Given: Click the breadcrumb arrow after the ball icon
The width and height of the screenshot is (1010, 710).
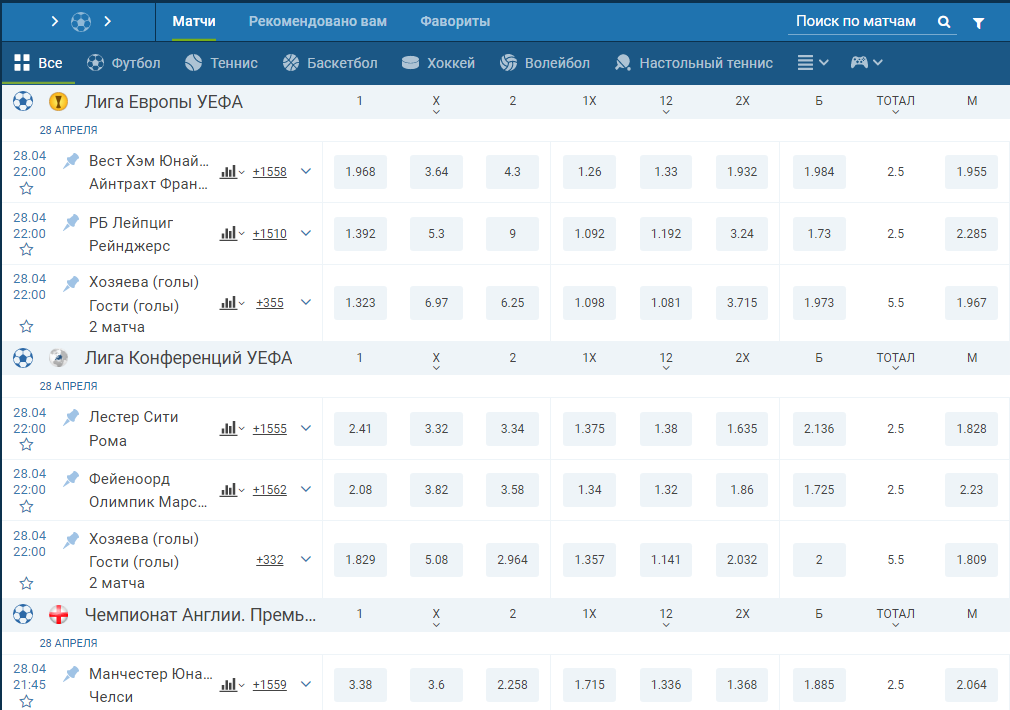Looking at the screenshot, I should tap(108, 22).
